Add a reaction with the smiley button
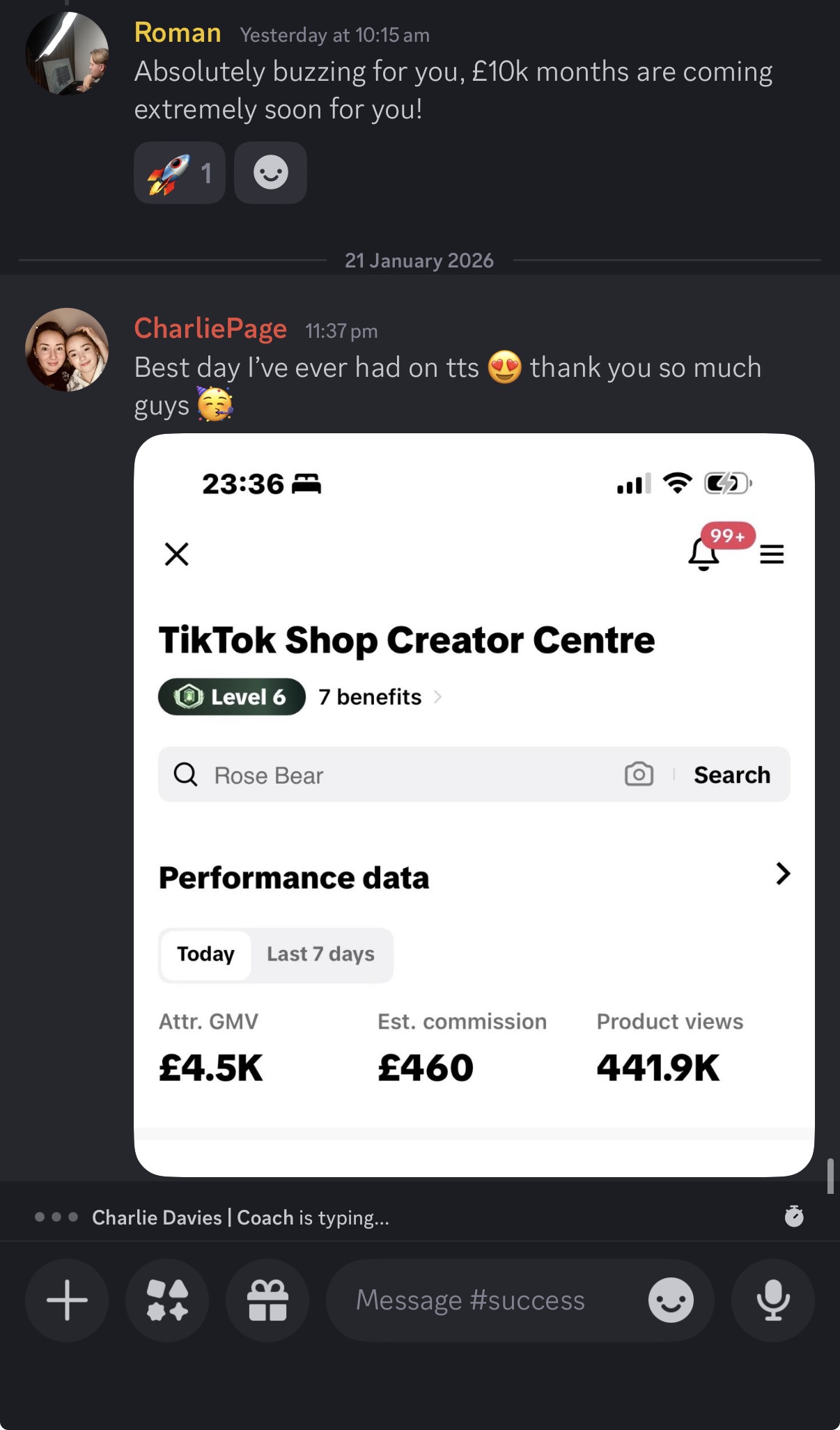Viewport: 840px width, 1430px height. (x=271, y=173)
